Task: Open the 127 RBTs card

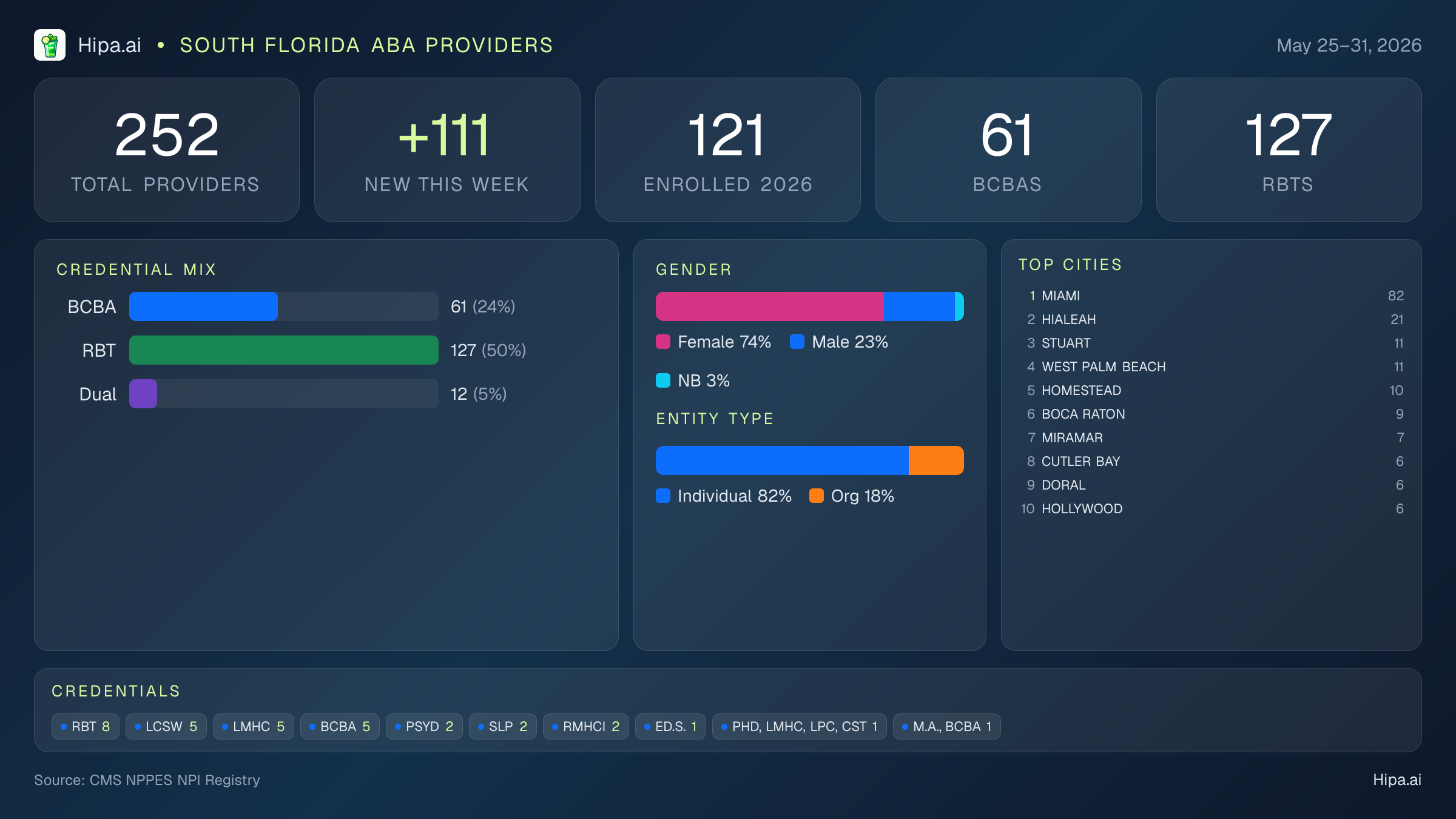Action: tap(1289, 150)
